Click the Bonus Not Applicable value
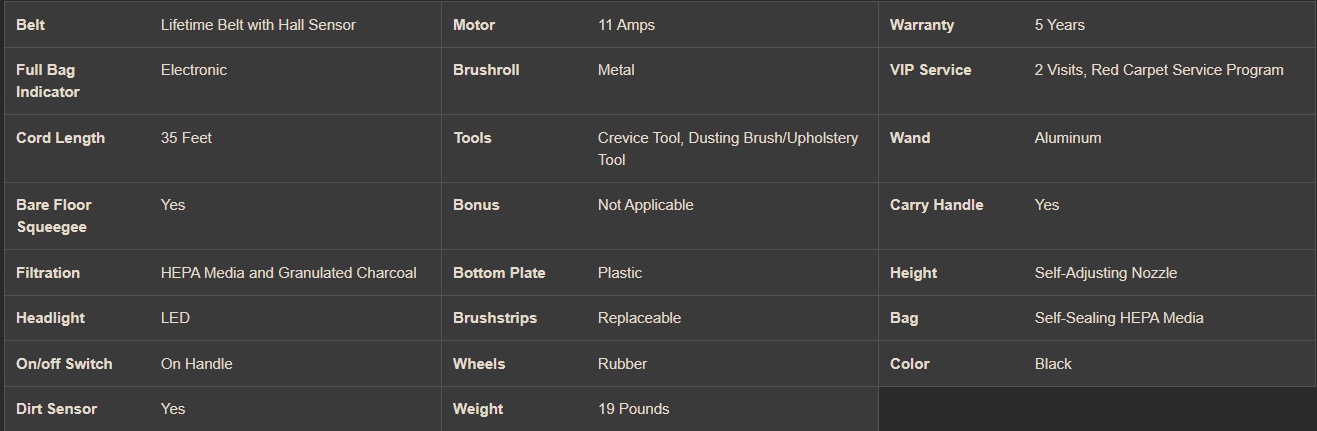Image resolution: width=1317 pixels, height=431 pixels. click(x=645, y=205)
